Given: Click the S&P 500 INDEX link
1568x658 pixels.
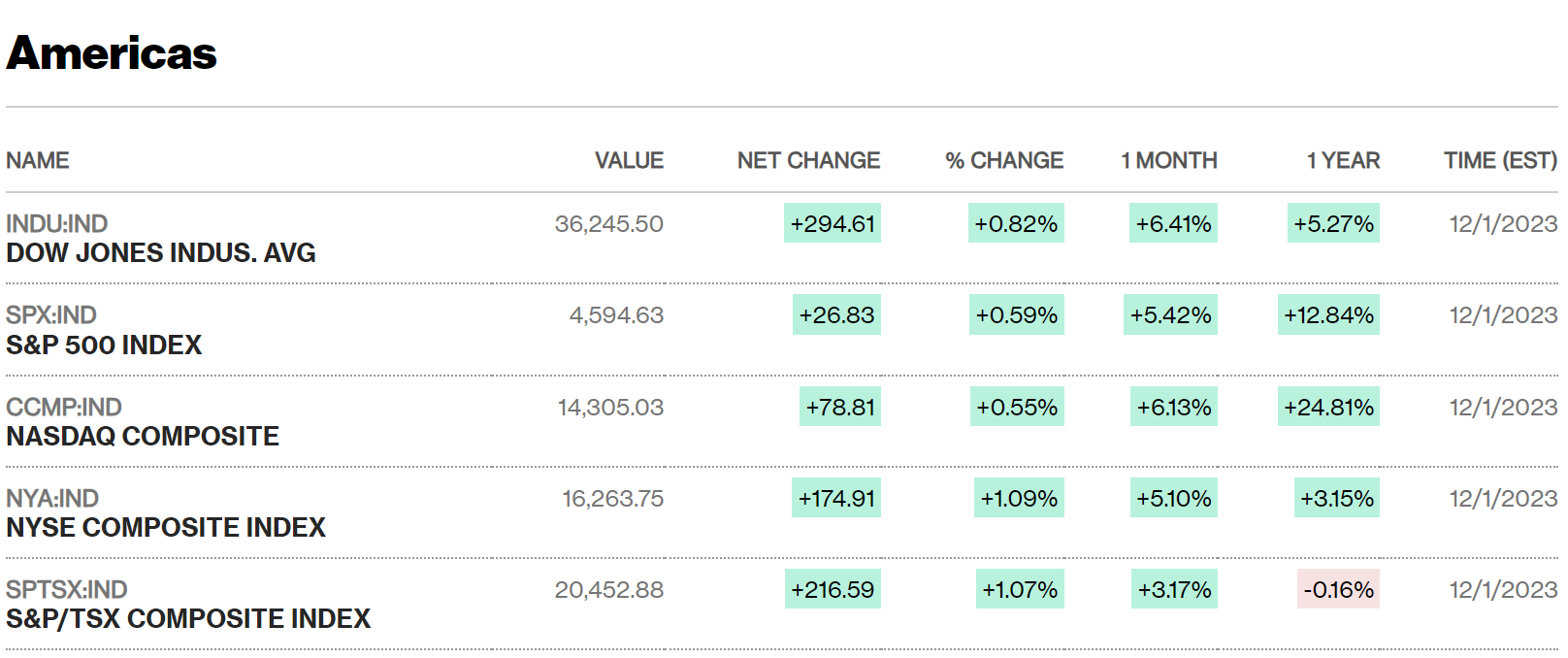Looking at the screenshot, I should (x=104, y=345).
